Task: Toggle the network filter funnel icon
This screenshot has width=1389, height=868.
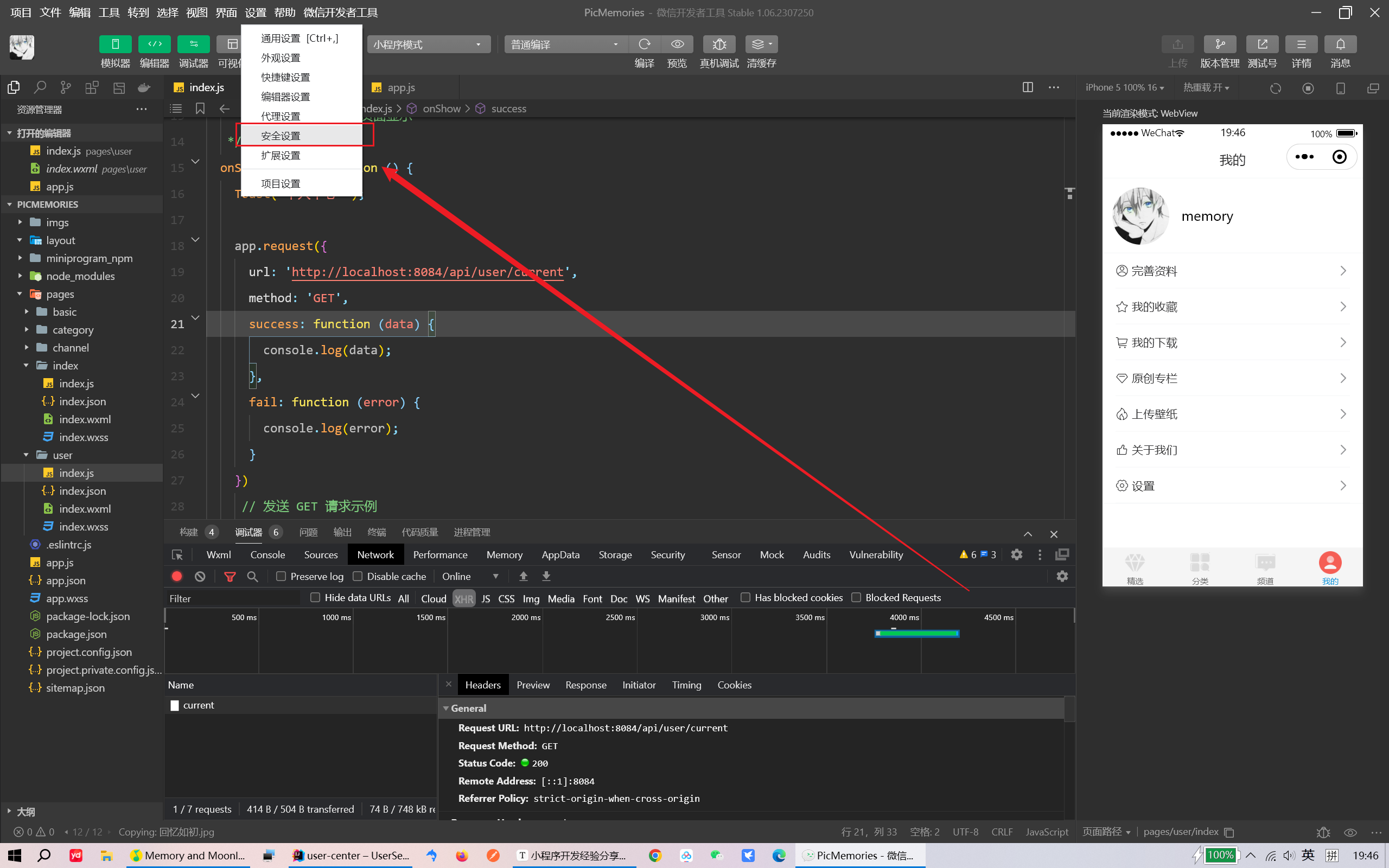Action: pyautogui.click(x=230, y=576)
